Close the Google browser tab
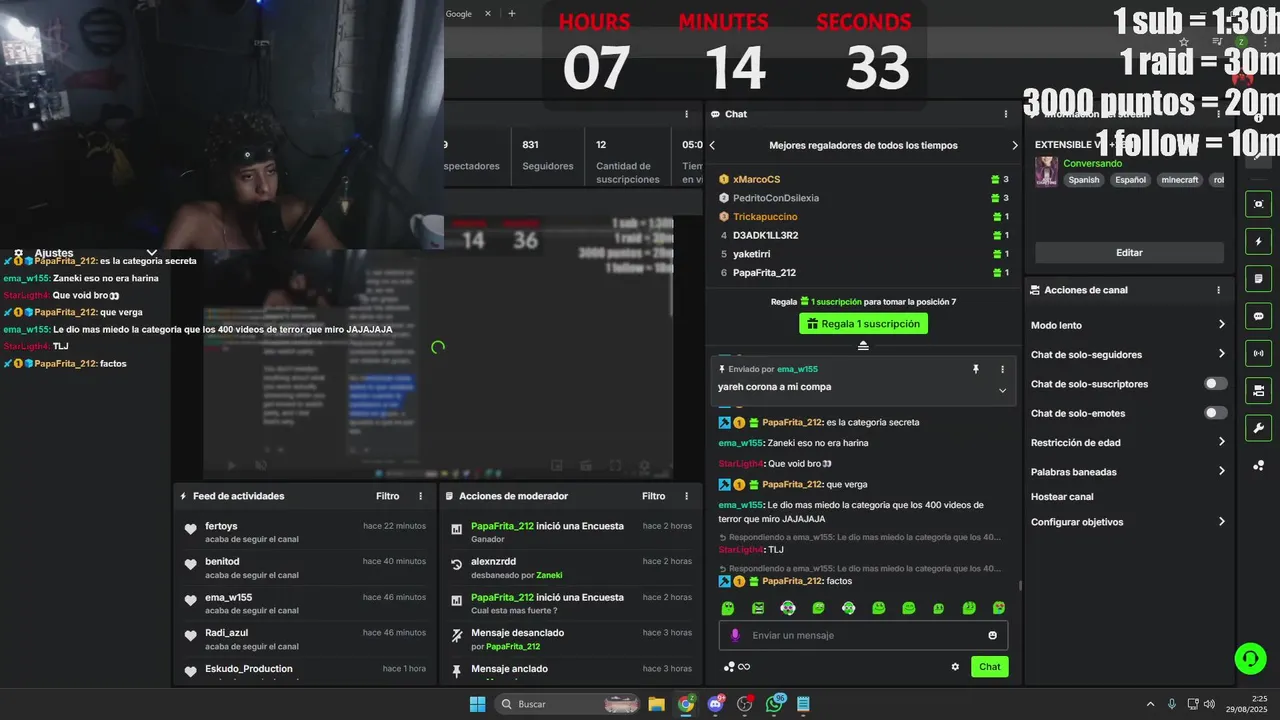 pos(488,14)
